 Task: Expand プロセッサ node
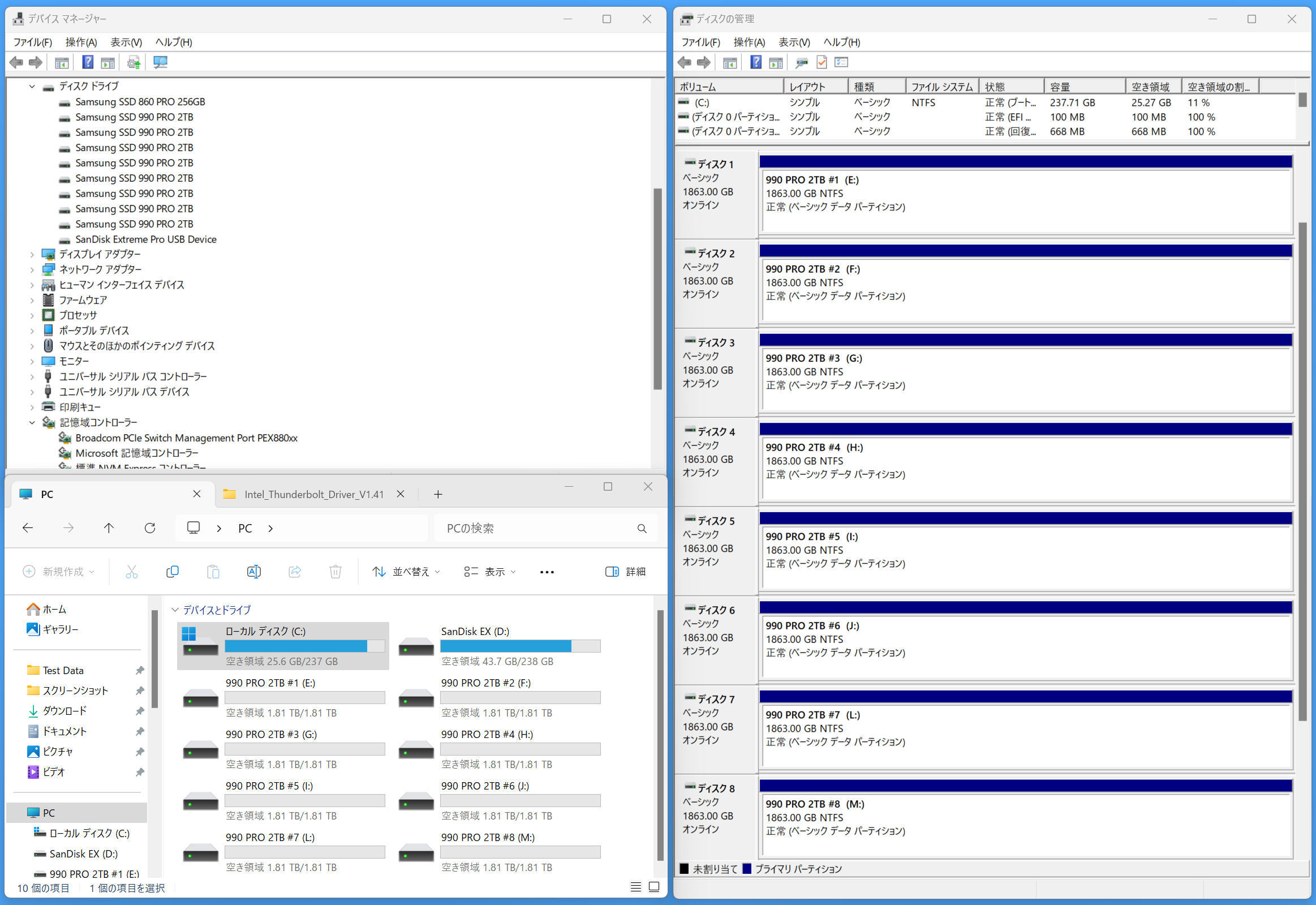pyautogui.click(x=32, y=316)
